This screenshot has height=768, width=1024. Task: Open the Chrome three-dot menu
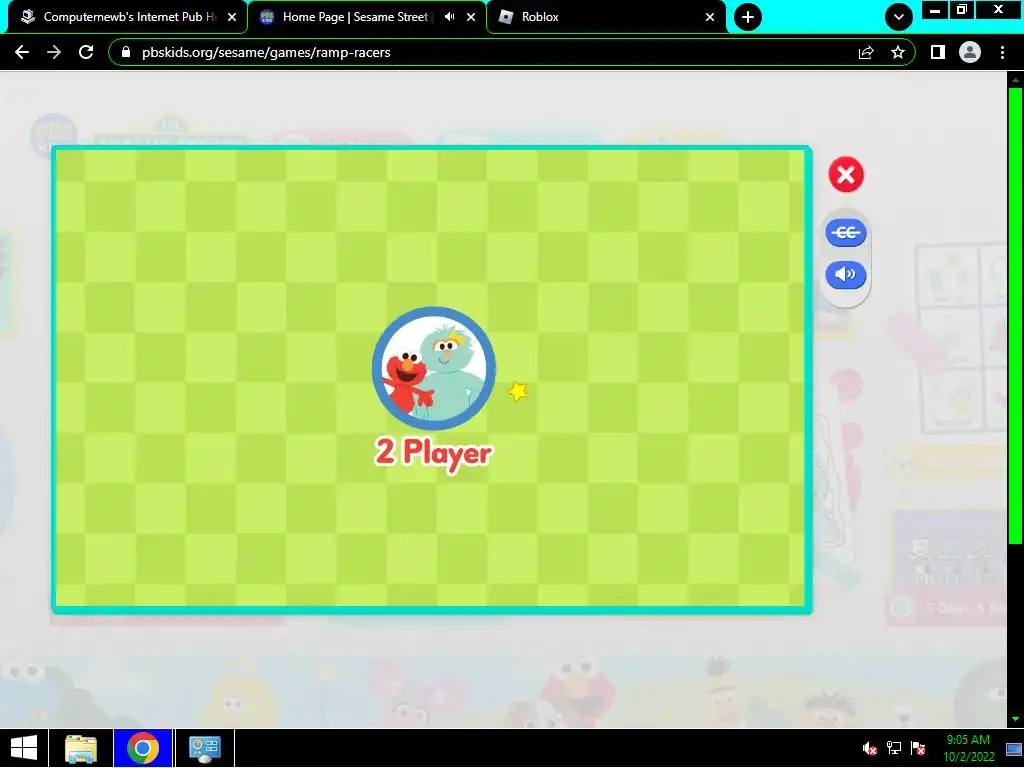1002,52
